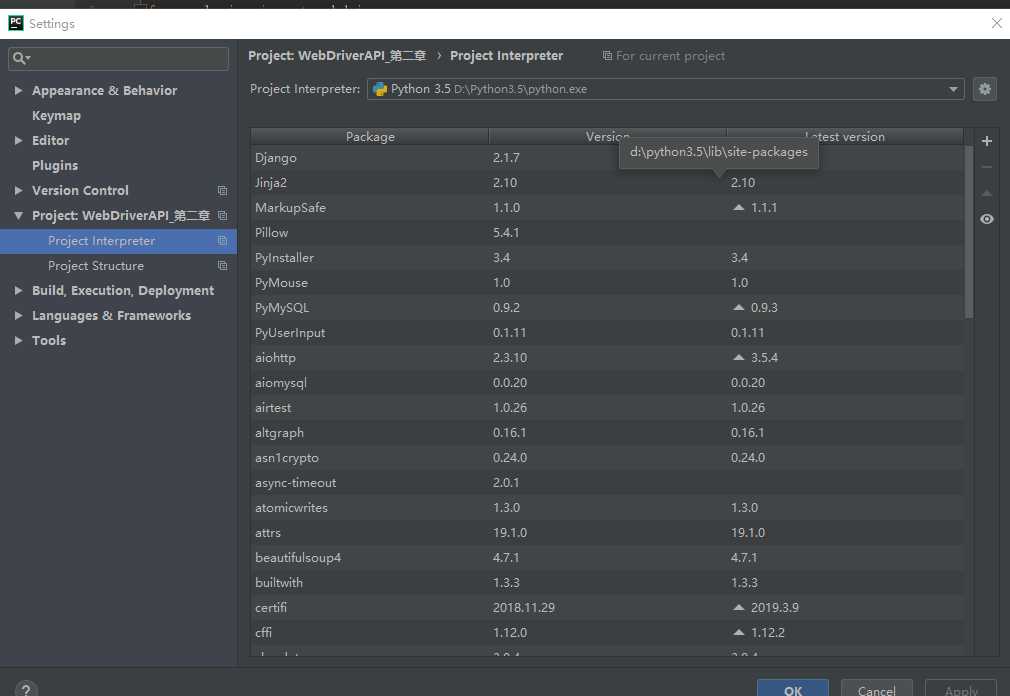
Task: Select the attrs package row
Action: click(607, 532)
